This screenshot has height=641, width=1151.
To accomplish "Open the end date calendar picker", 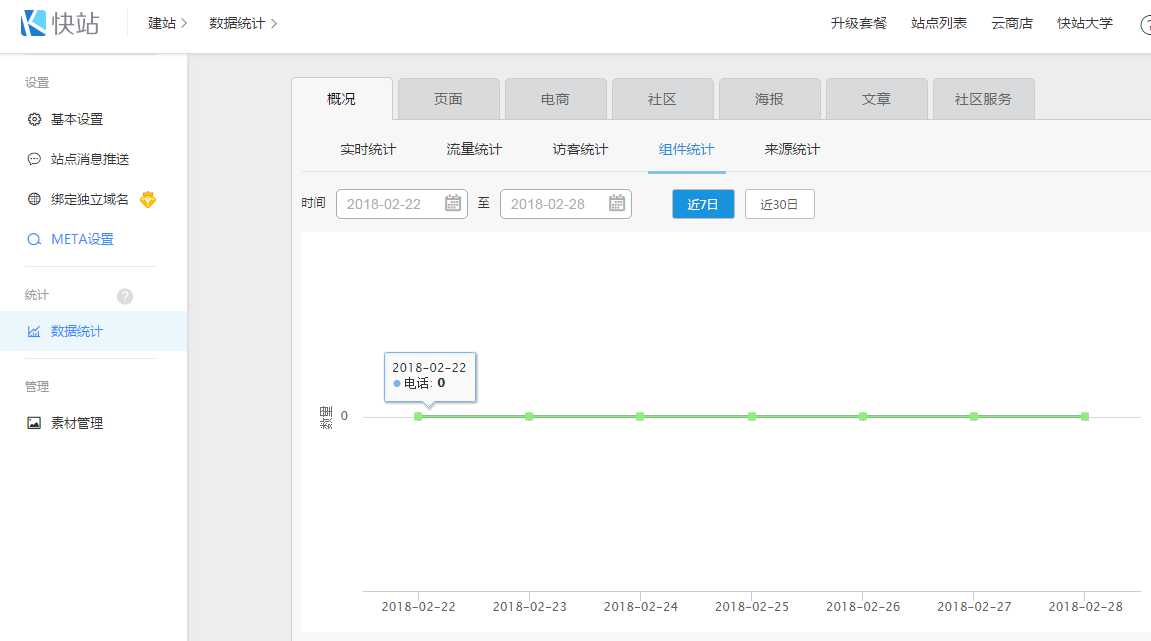I will click(x=617, y=204).
